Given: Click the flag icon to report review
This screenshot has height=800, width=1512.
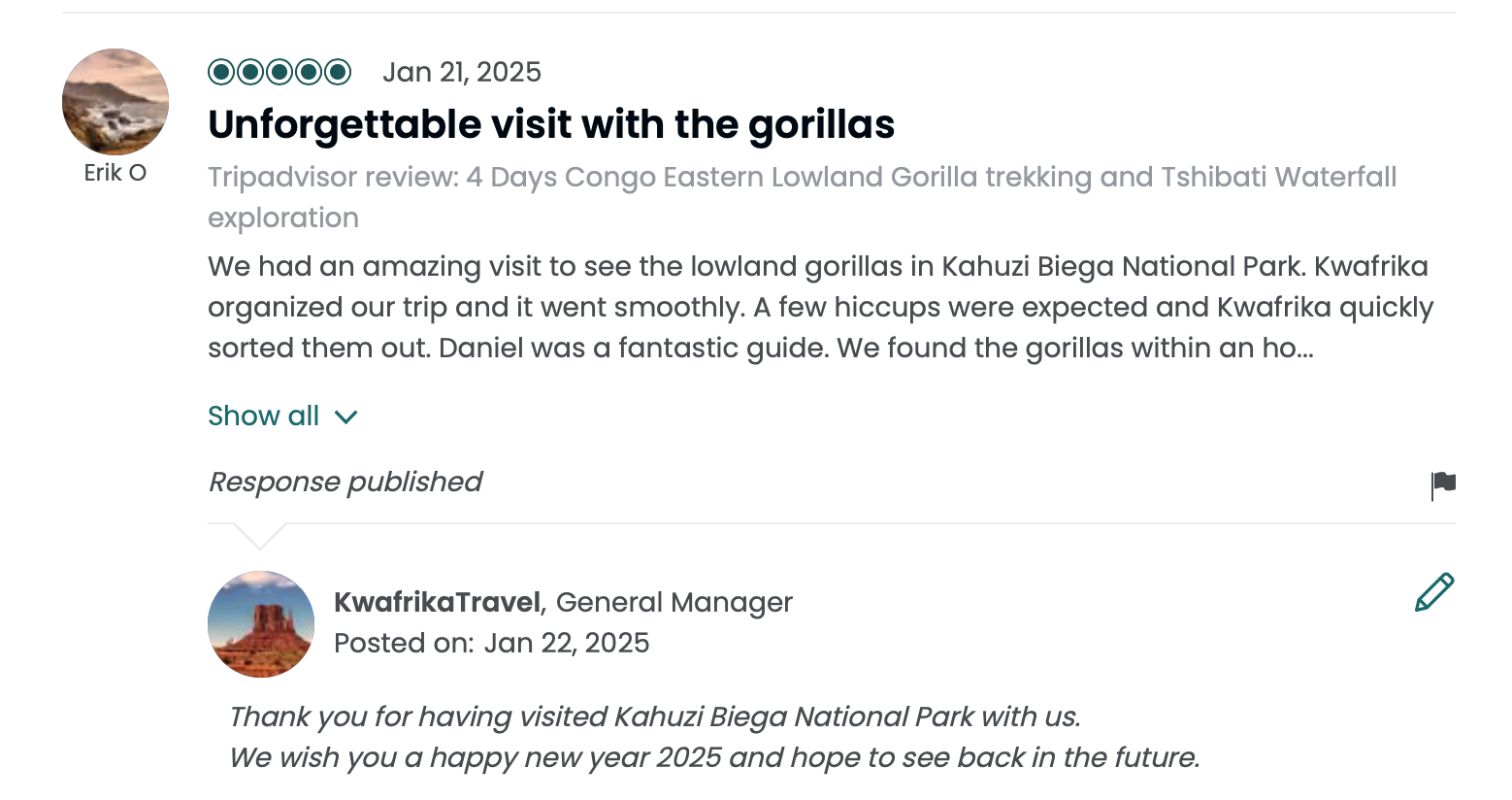Looking at the screenshot, I should point(1443,483).
